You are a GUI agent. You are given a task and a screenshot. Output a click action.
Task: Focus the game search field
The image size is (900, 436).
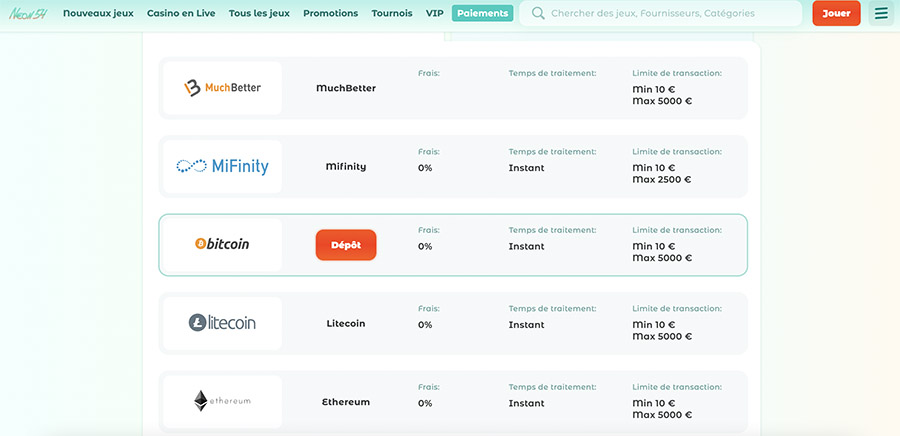coord(661,13)
